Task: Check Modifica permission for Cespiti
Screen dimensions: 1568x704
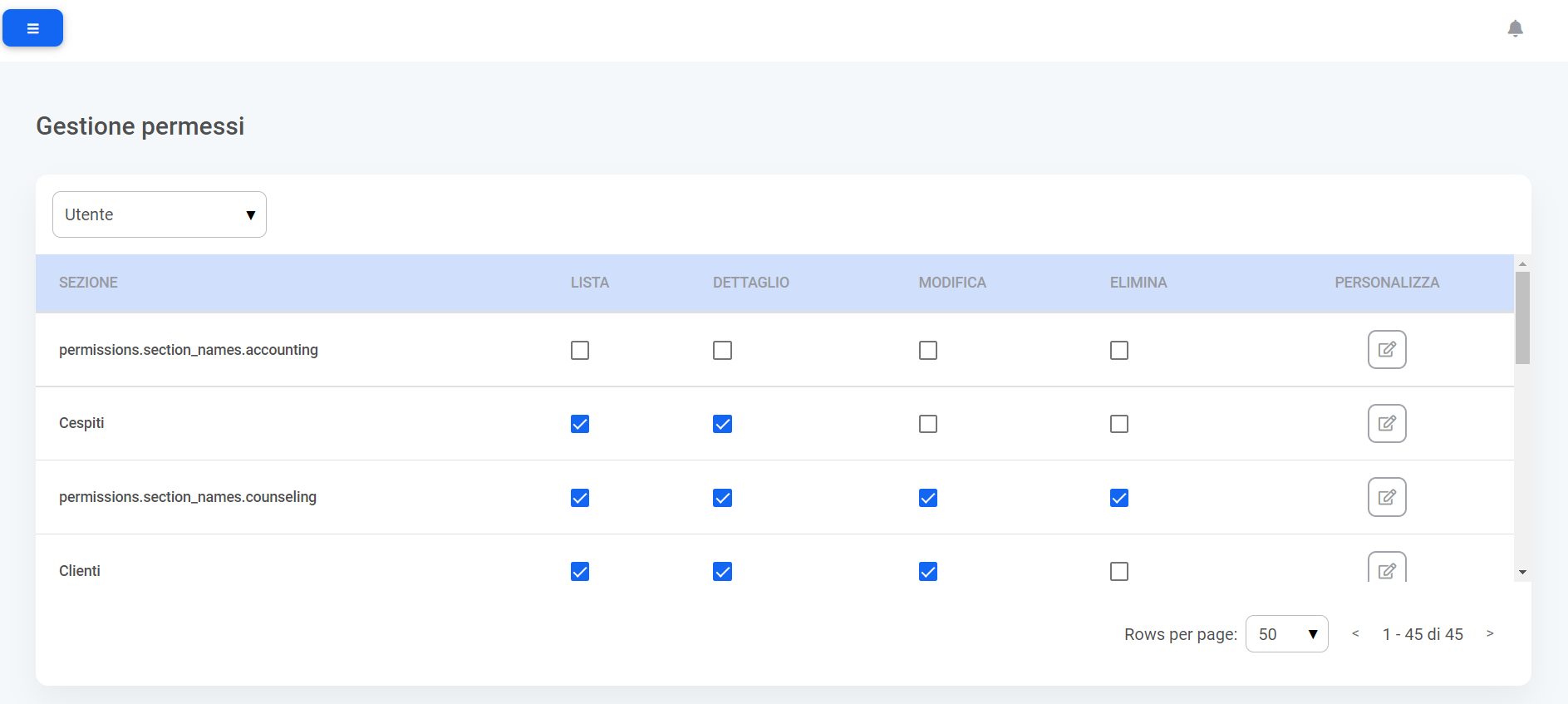Action: (x=928, y=425)
